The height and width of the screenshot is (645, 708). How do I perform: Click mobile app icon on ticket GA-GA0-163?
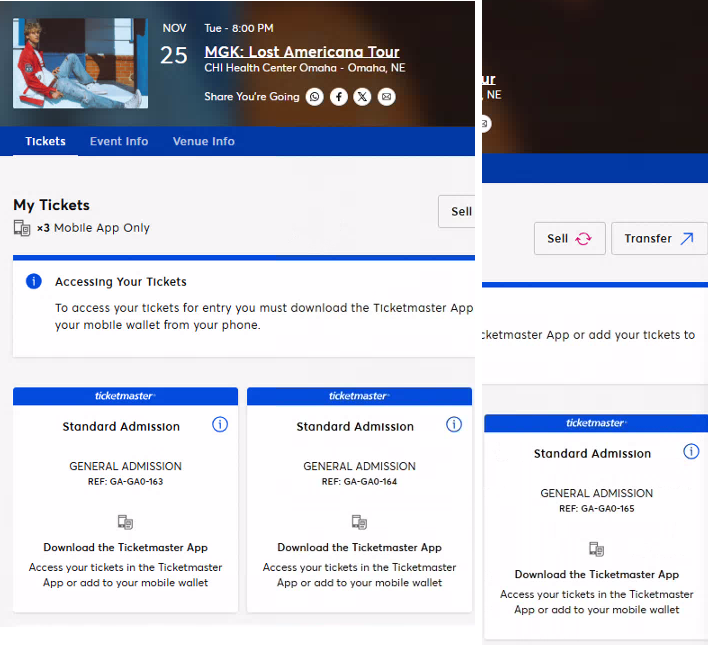point(126,522)
